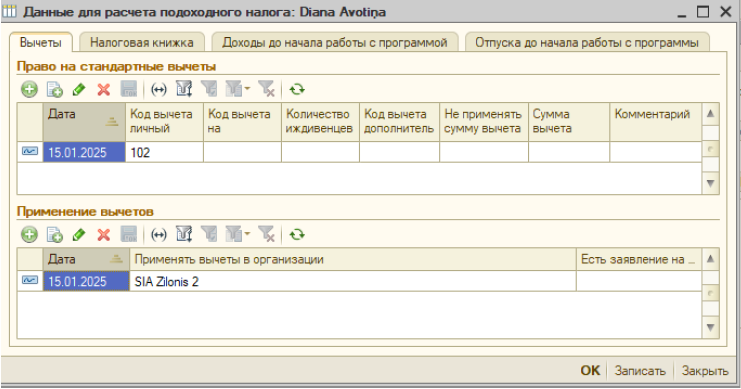
Task: Open the filter history dropdown in the standard deductions toolbar
Action: [238, 89]
